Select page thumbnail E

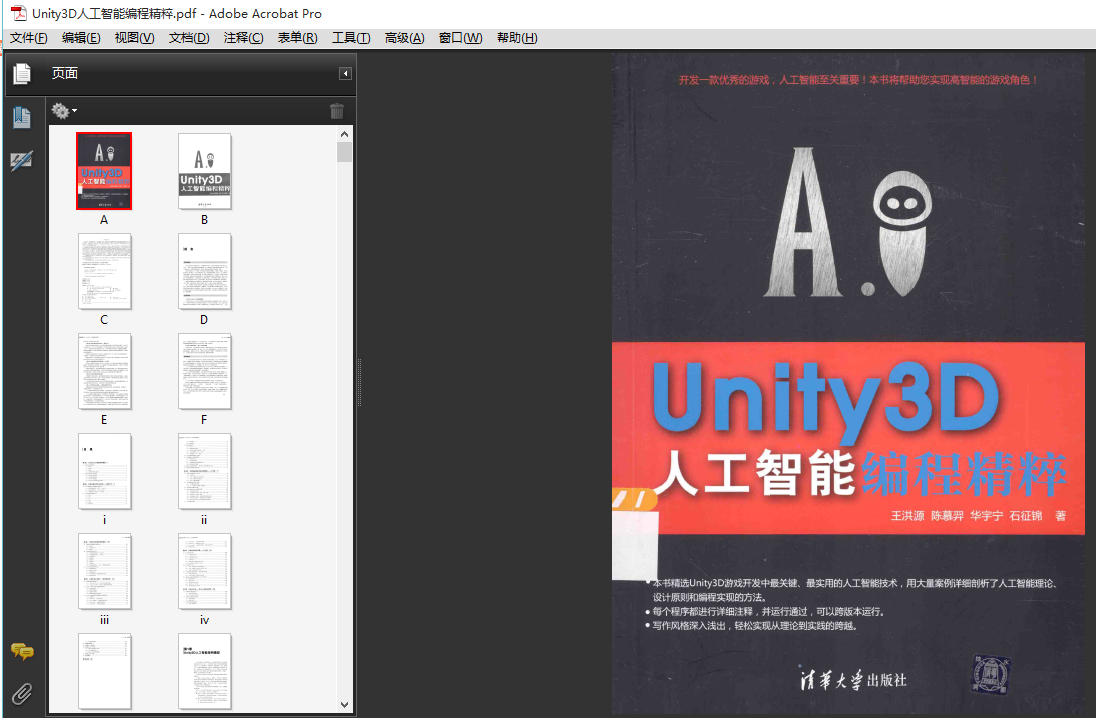coord(104,371)
